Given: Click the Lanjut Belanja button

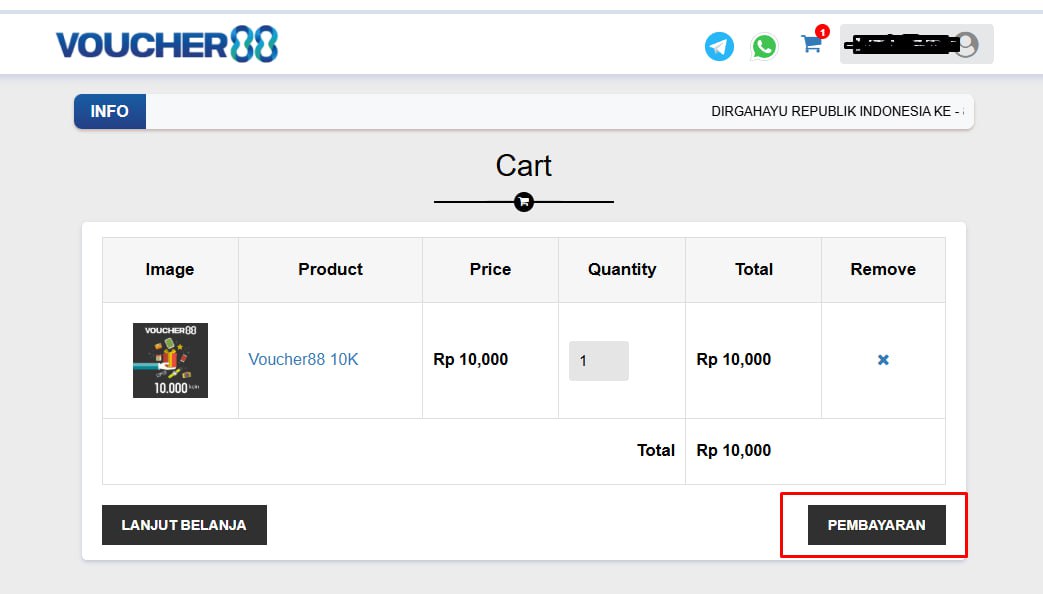Looking at the screenshot, I should pyautogui.click(x=184, y=525).
